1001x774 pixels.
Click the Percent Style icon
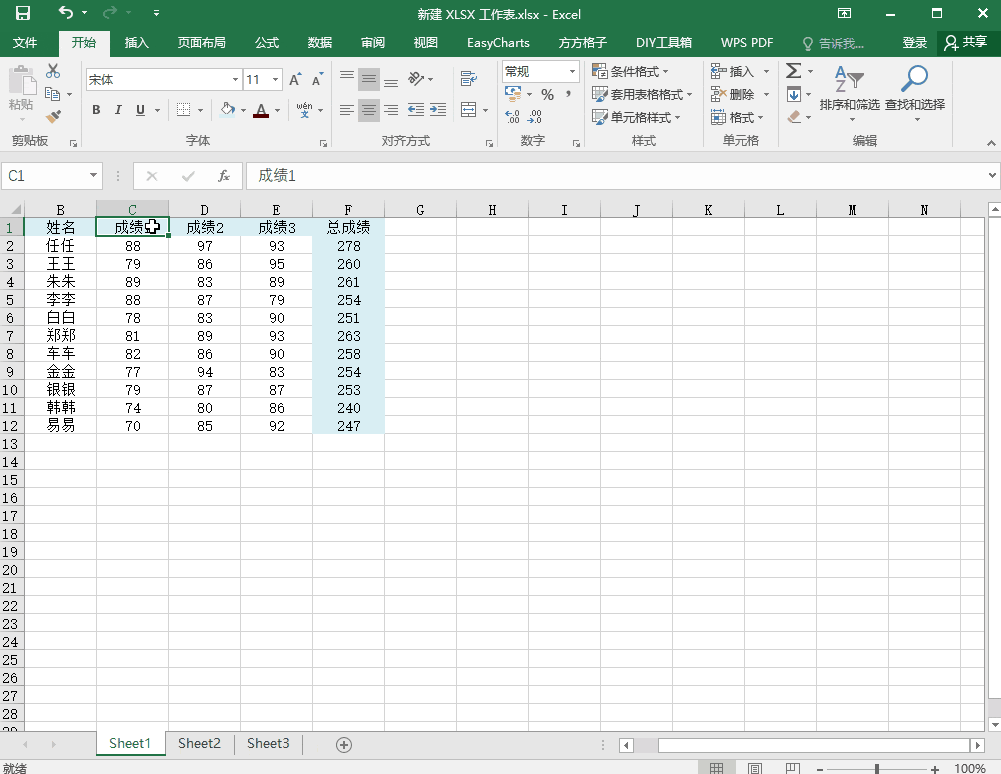547,95
